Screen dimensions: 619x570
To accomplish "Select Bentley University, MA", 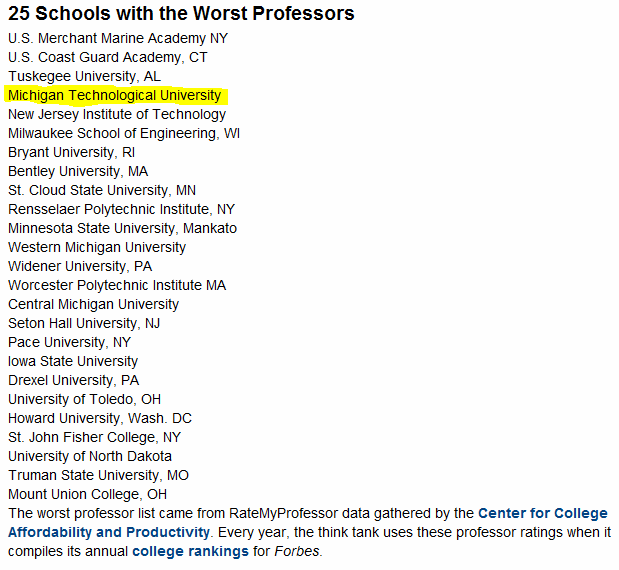I will click(78, 171).
